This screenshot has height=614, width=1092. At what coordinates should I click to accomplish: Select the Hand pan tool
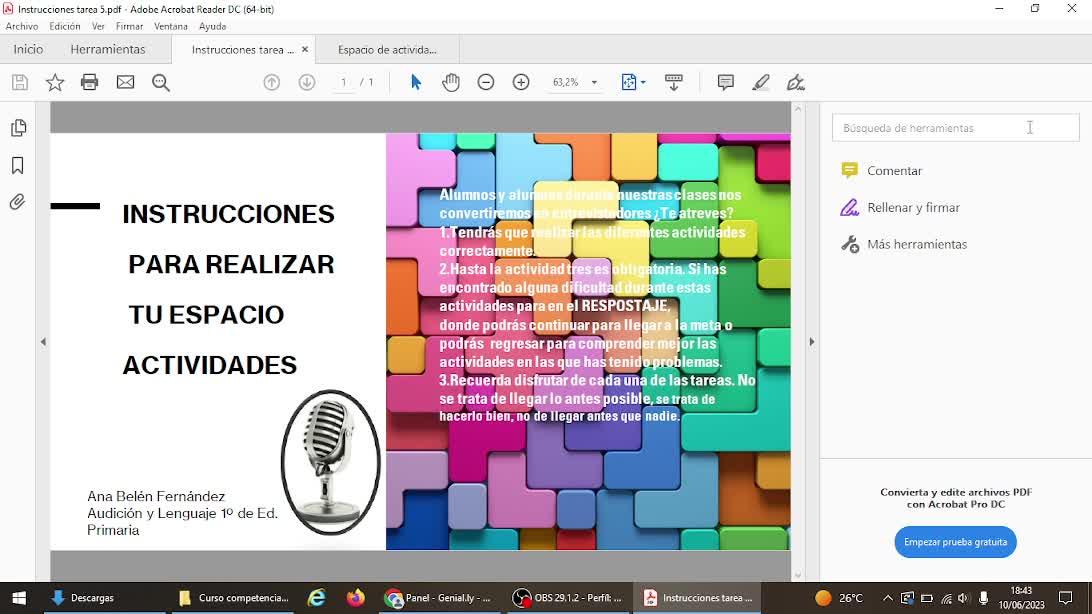[451, 83]
